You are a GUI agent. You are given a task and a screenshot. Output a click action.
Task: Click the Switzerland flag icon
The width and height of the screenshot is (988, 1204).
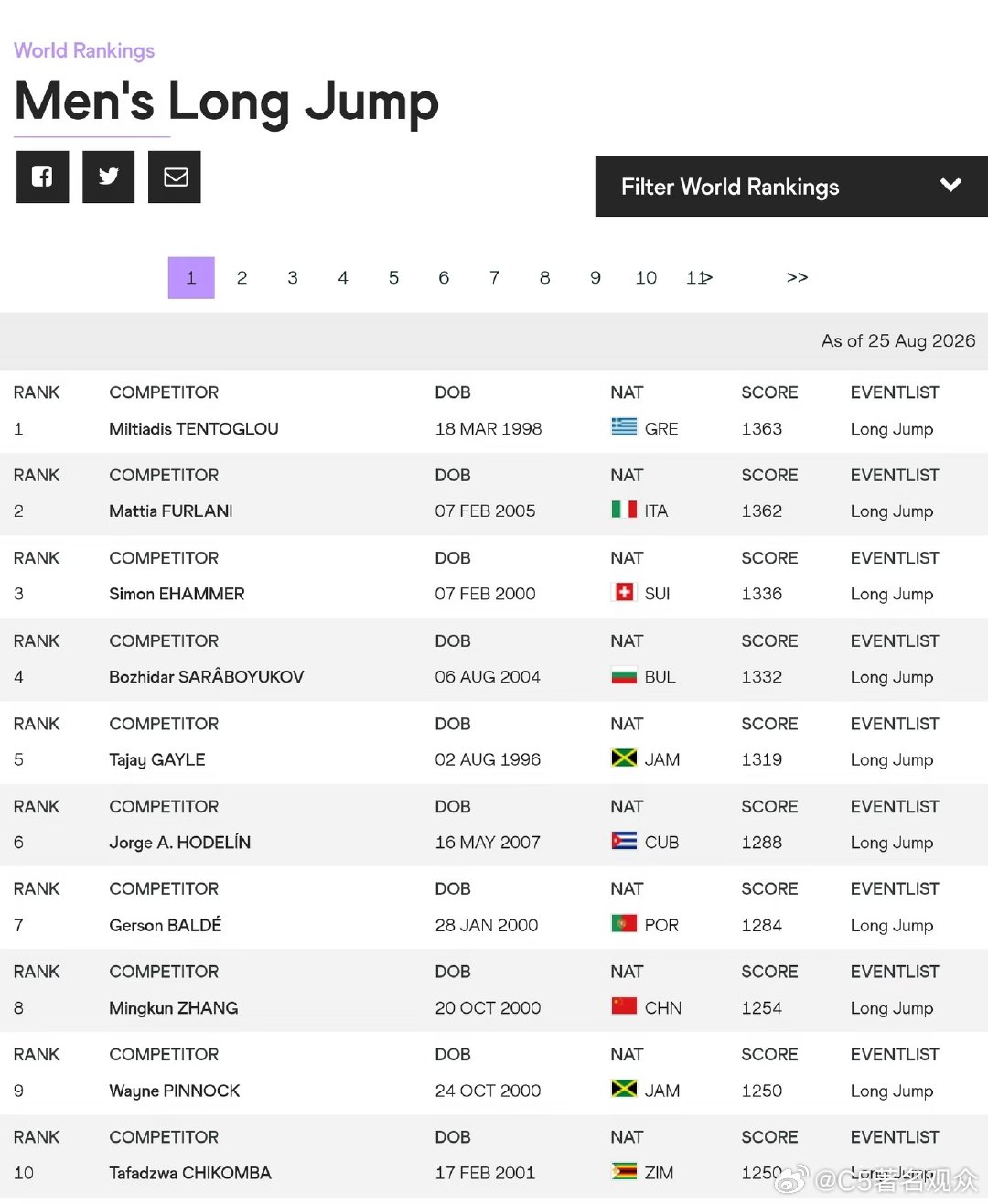[x=624, y=592]
